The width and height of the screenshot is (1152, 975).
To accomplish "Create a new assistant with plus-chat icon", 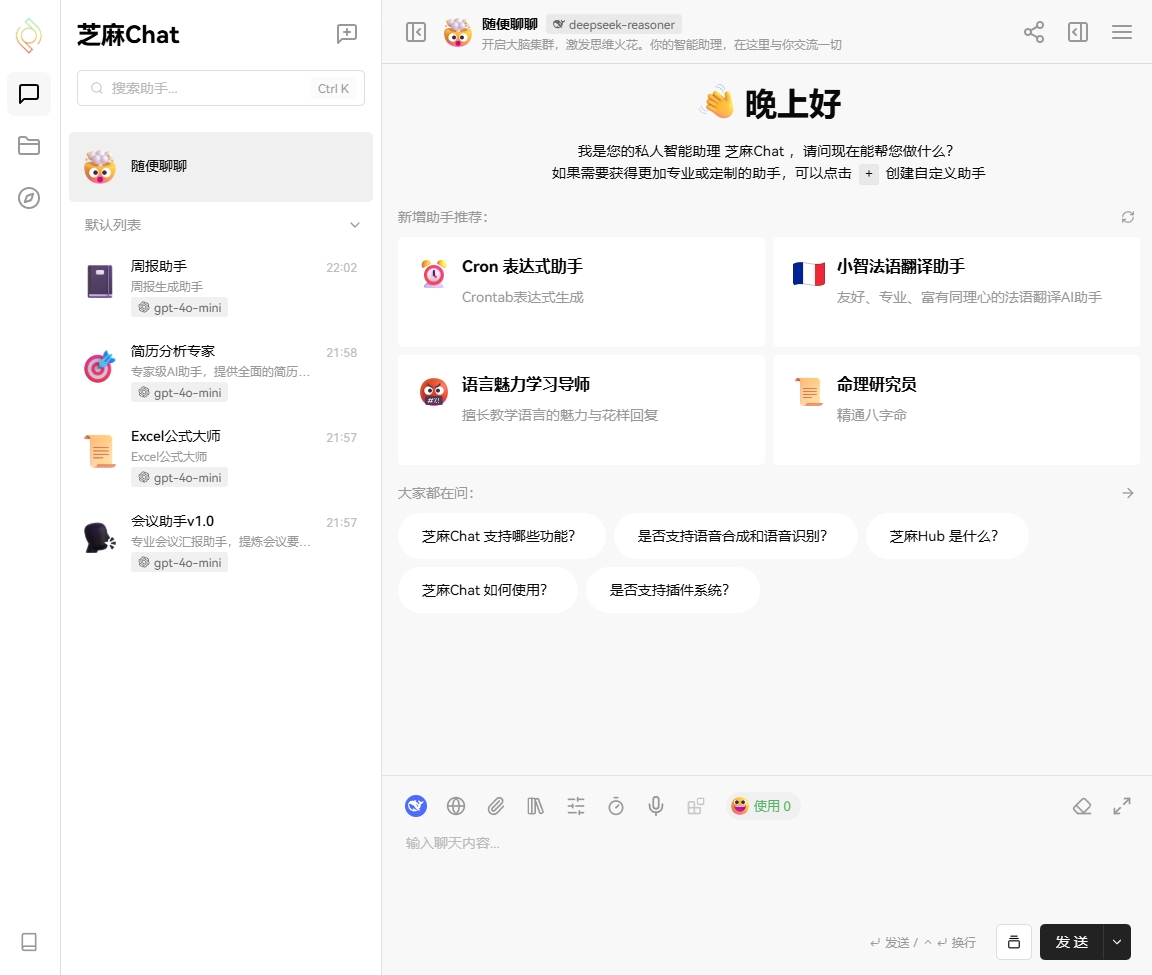I will point(347,34).
